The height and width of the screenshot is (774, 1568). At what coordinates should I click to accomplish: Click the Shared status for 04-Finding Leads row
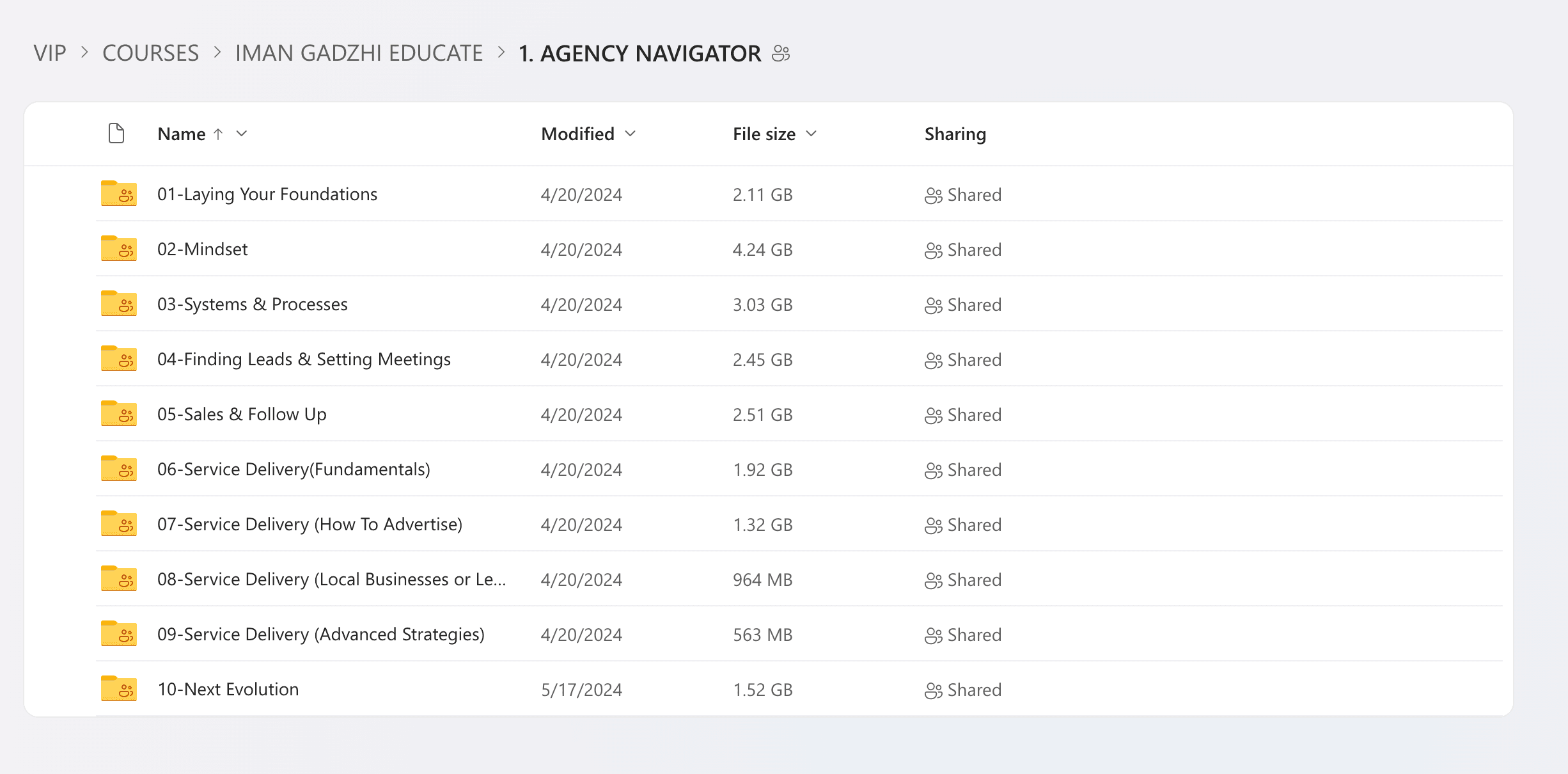(963, 359)
